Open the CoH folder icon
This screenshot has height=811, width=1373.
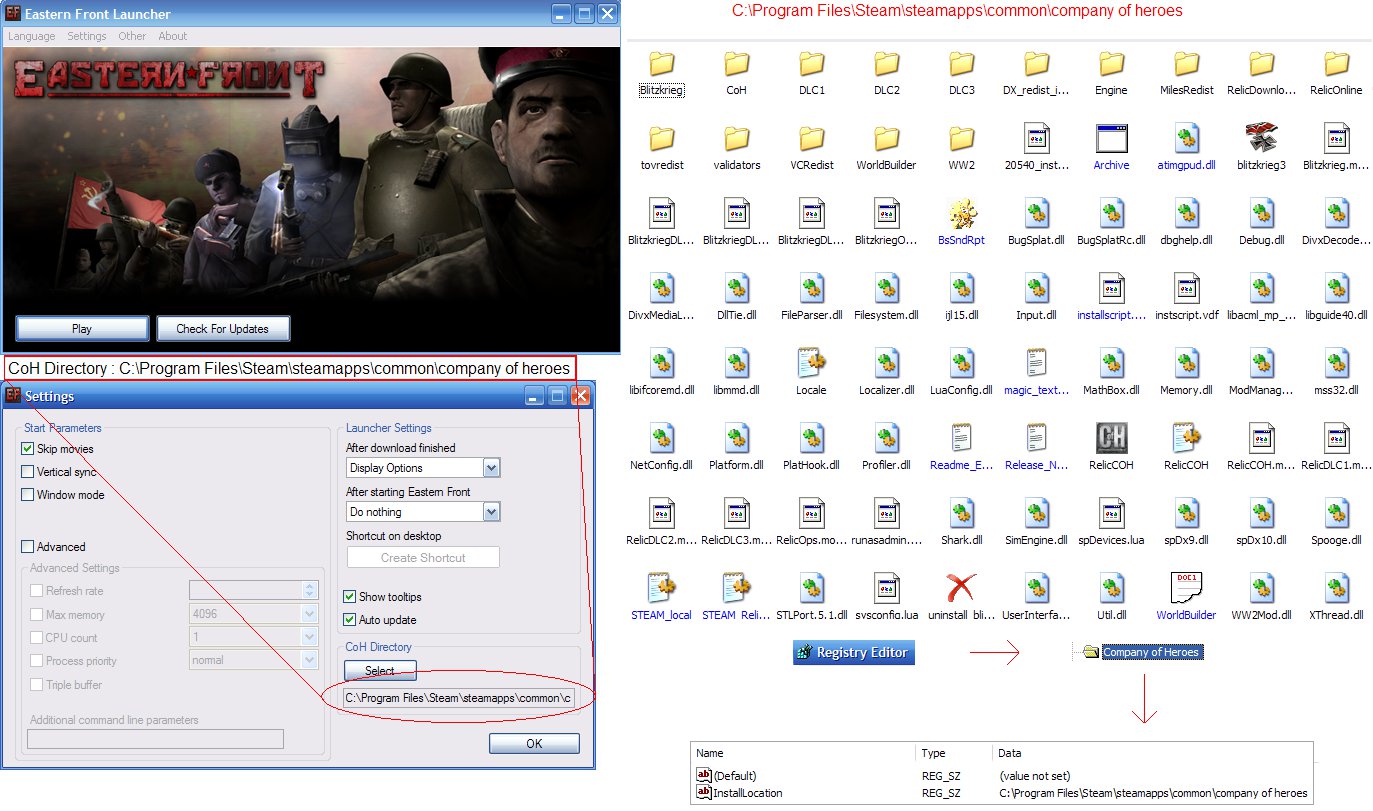click(x=737, y=64)
